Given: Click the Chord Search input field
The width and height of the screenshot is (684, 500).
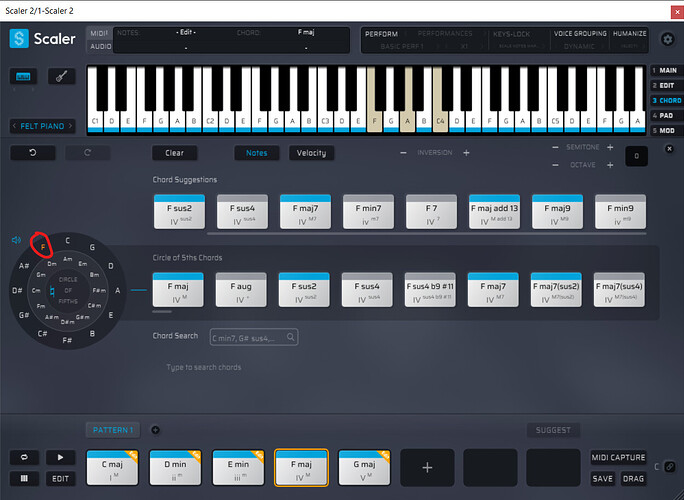Looking at the screenshot, I should tap(254, 337).
